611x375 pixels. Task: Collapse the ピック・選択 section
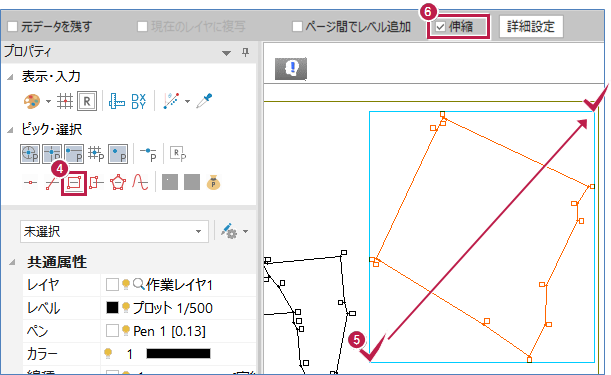coord(11,130)
